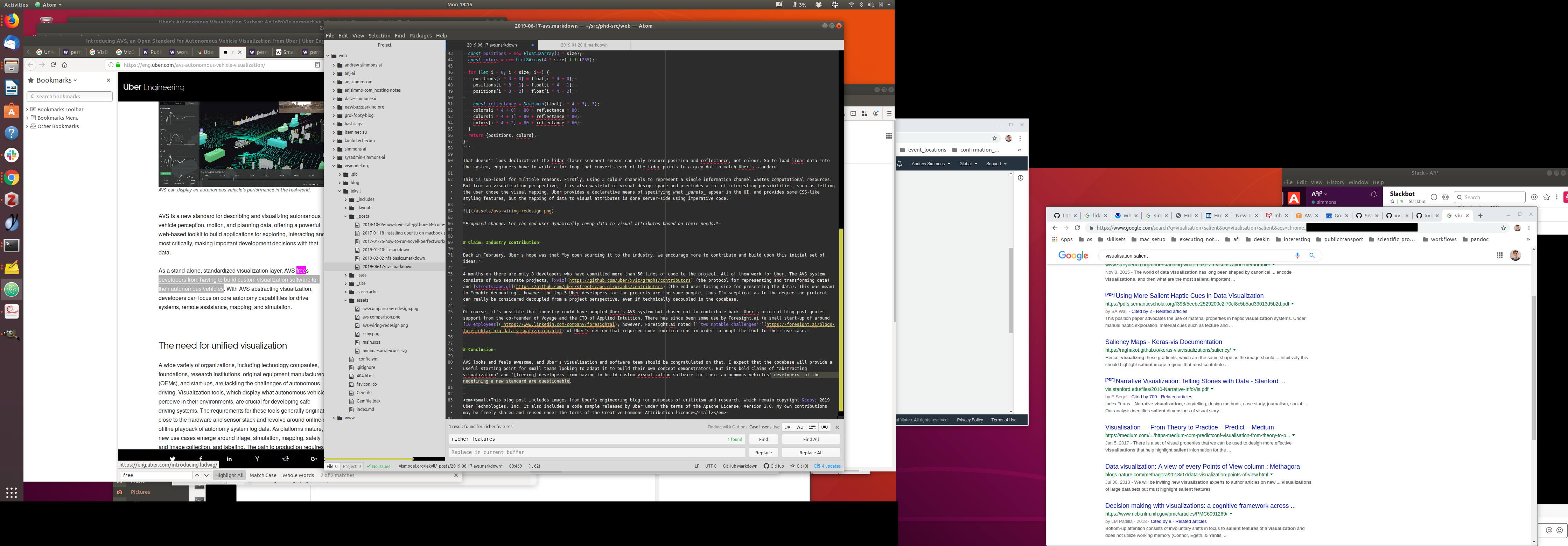Open the Saliency Maps Keras-vis Documentation result

1163,342
